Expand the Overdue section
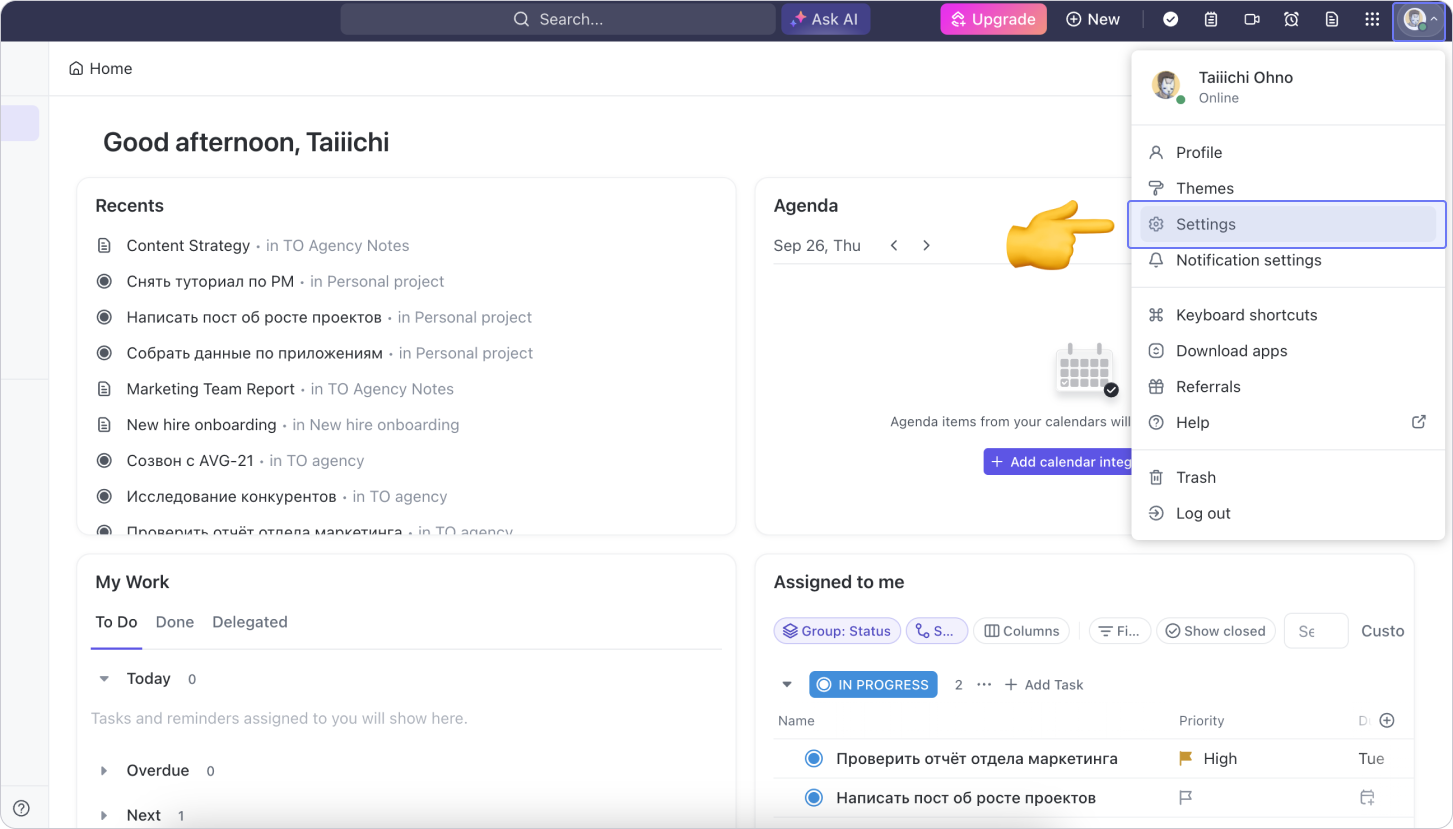 pos(104,771)
